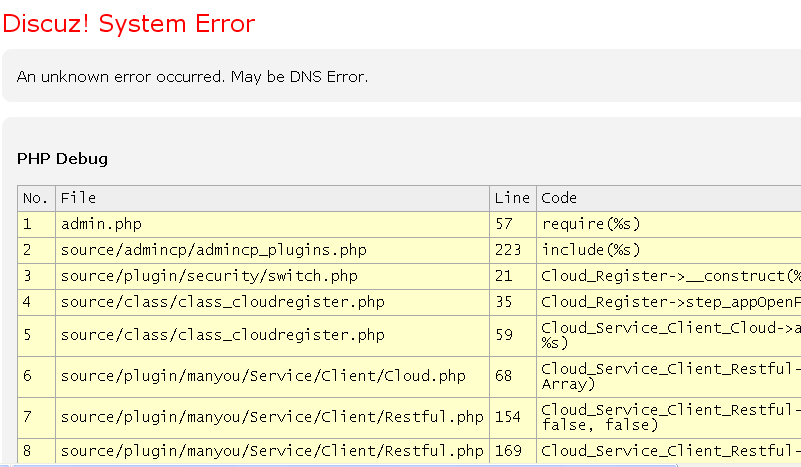Click the row number 1 cell
801x467 pixels.
pyautogui.click(x=36, y=224)
